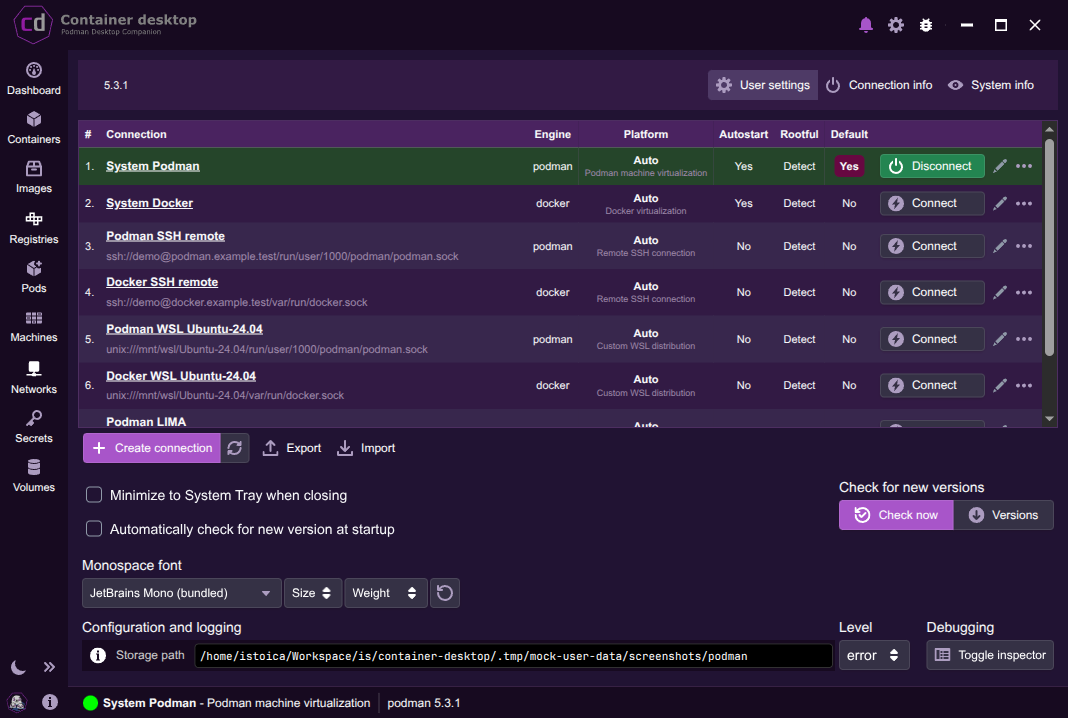Image resolution: width=1068 pixels, height=718 pixels.
Task: Edit the System Podman connection pencil icon
Action: (x=1000, y=166)
